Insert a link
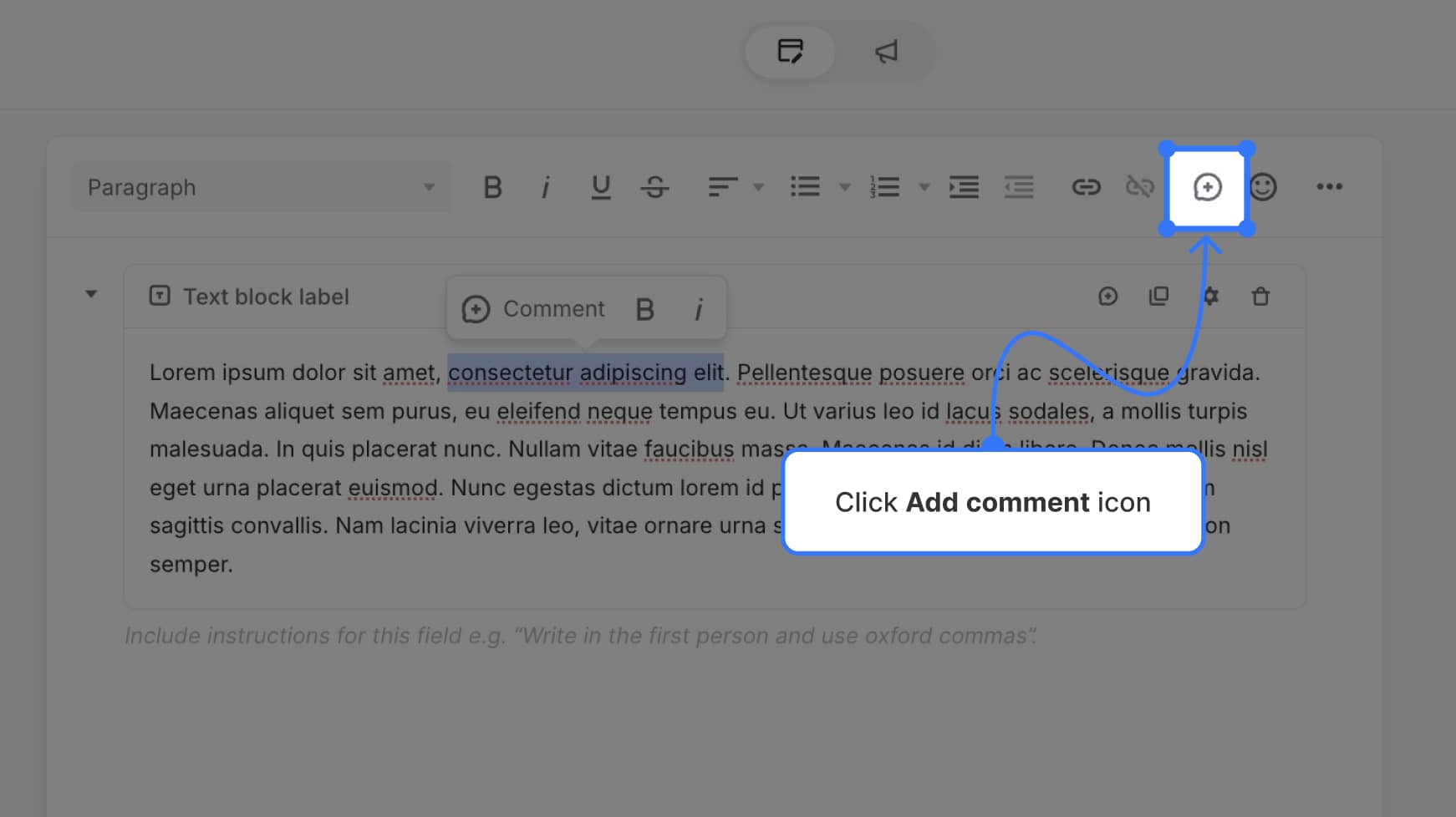The height and width of the screenshot is (817, 1456). (1086, 187)
